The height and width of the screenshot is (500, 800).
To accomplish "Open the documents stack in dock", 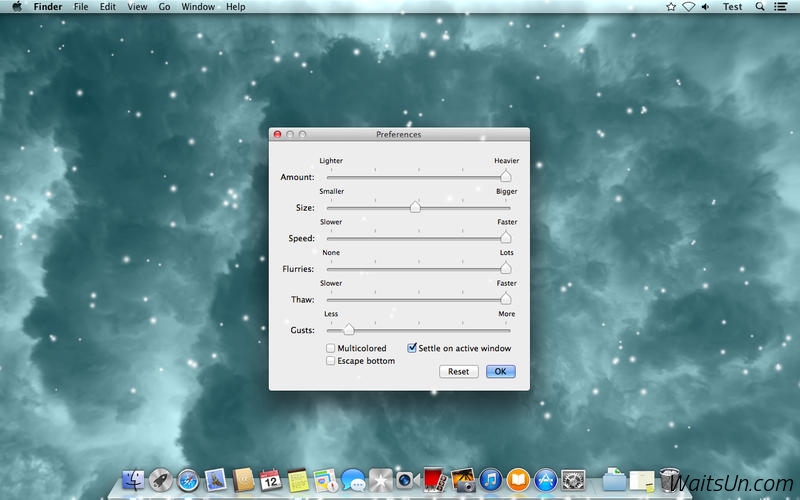I will point(642,480).
